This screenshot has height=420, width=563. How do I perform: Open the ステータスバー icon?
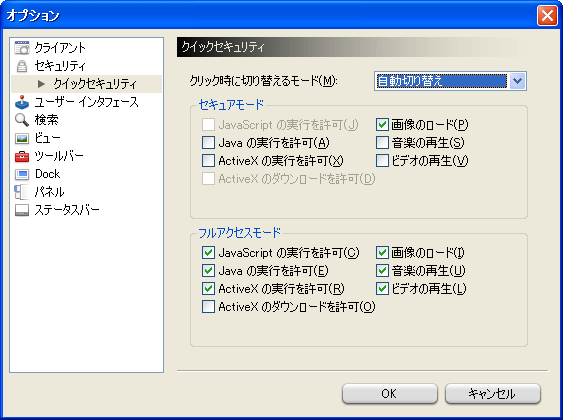22,210
